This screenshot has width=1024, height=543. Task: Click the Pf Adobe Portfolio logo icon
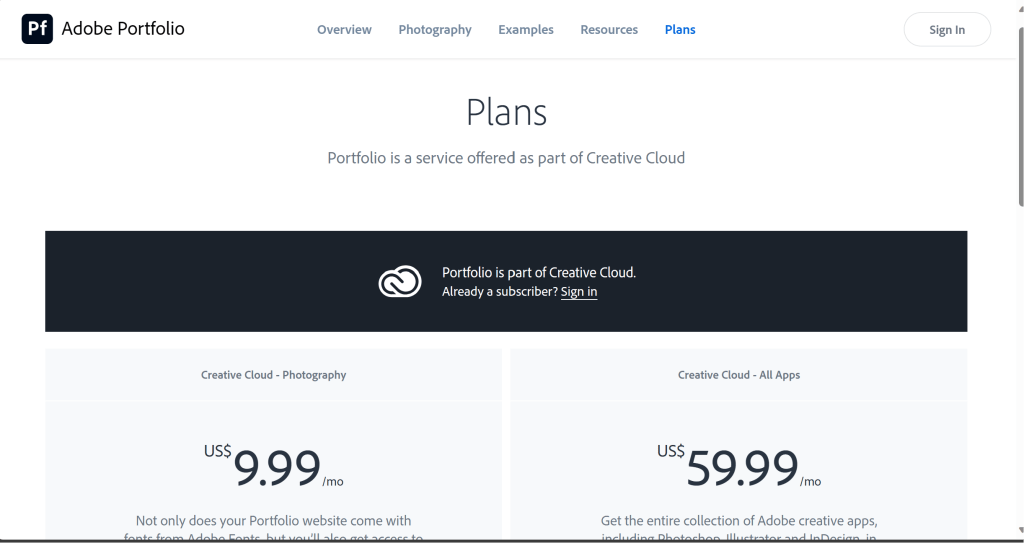(37, 29)
